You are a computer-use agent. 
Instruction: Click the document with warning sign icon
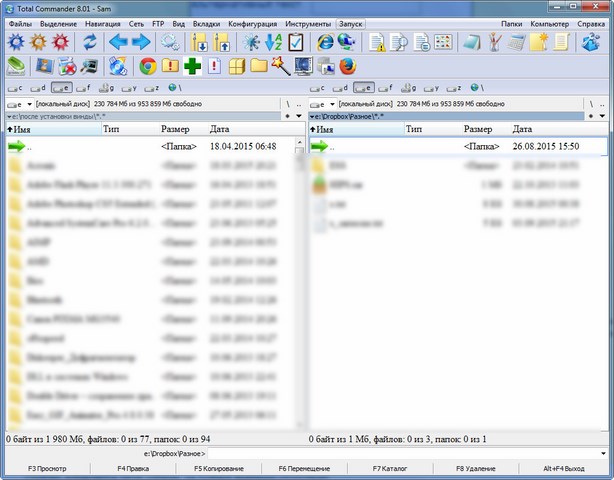[x=377, y=42]
